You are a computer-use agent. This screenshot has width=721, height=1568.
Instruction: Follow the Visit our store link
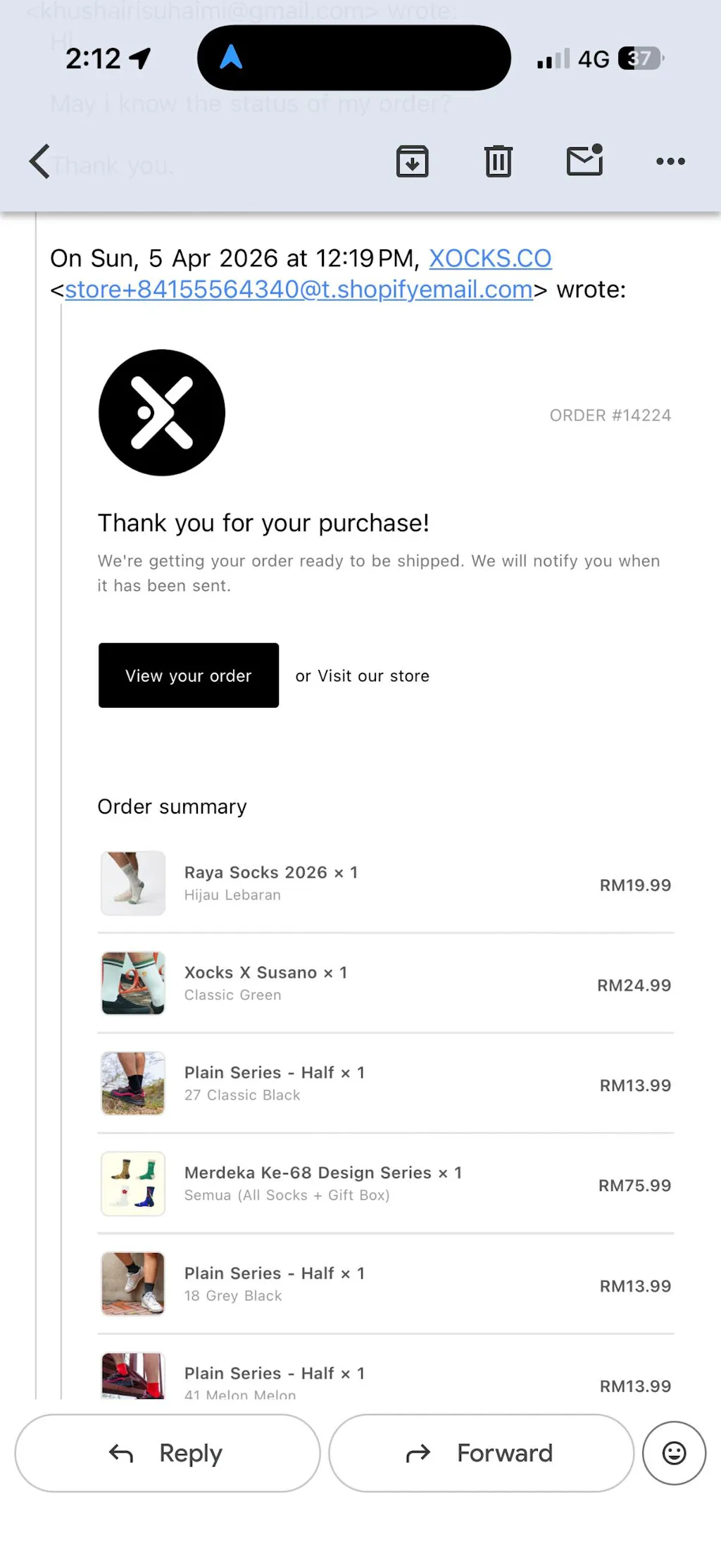373,676
